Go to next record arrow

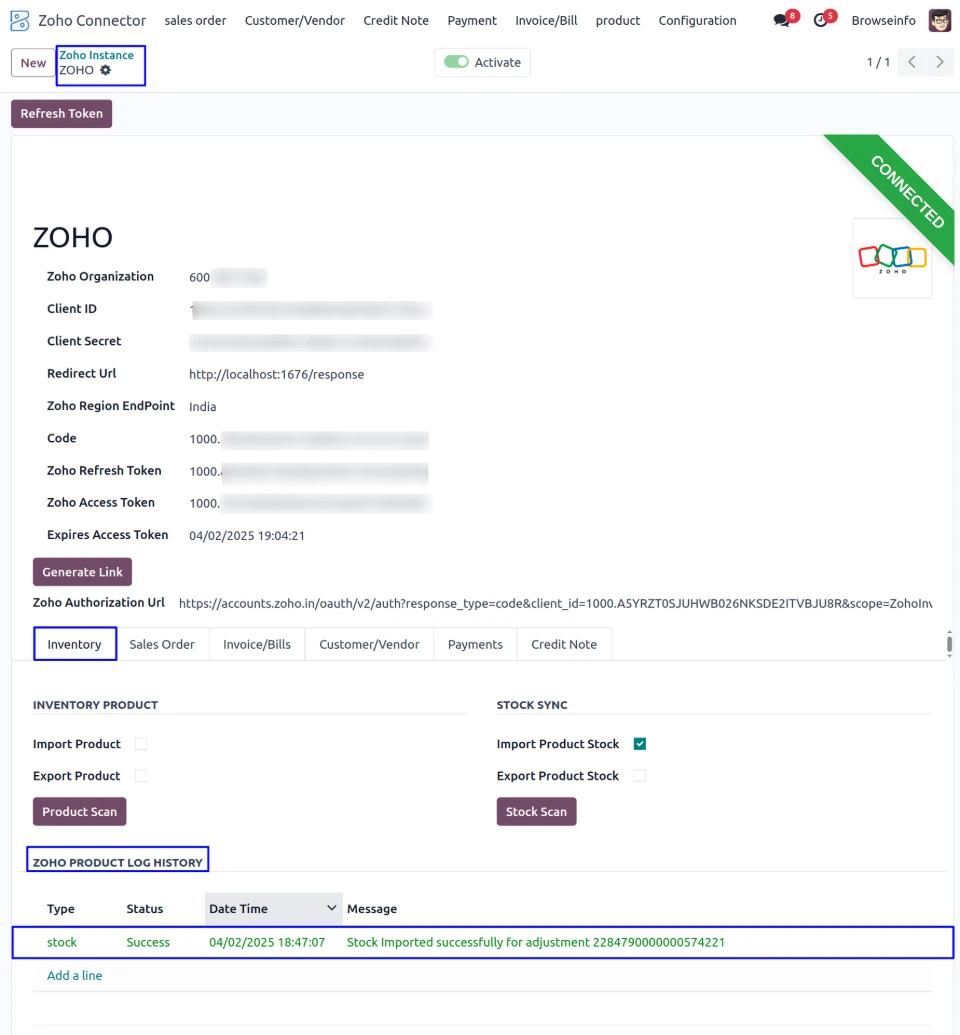click(x=939, y=62)
